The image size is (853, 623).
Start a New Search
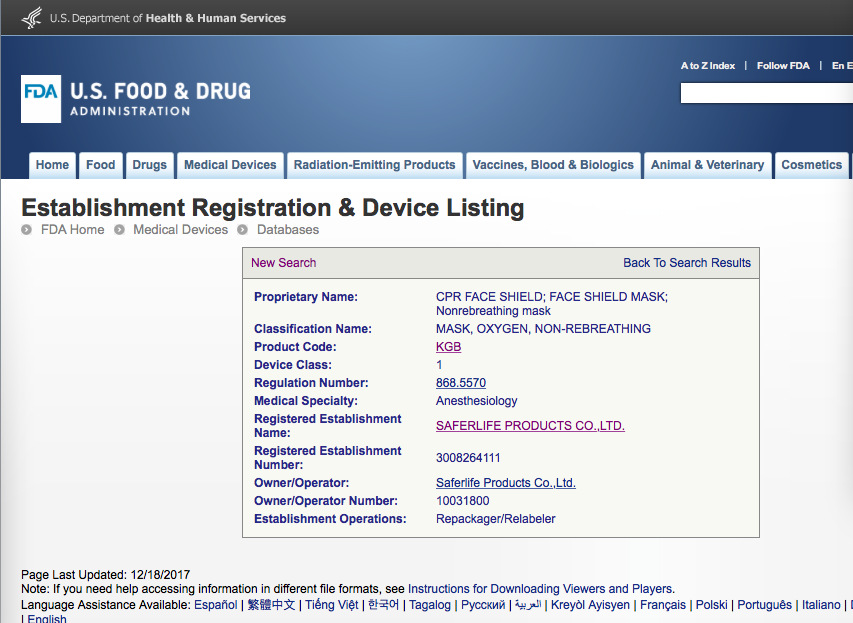(283, 263)
